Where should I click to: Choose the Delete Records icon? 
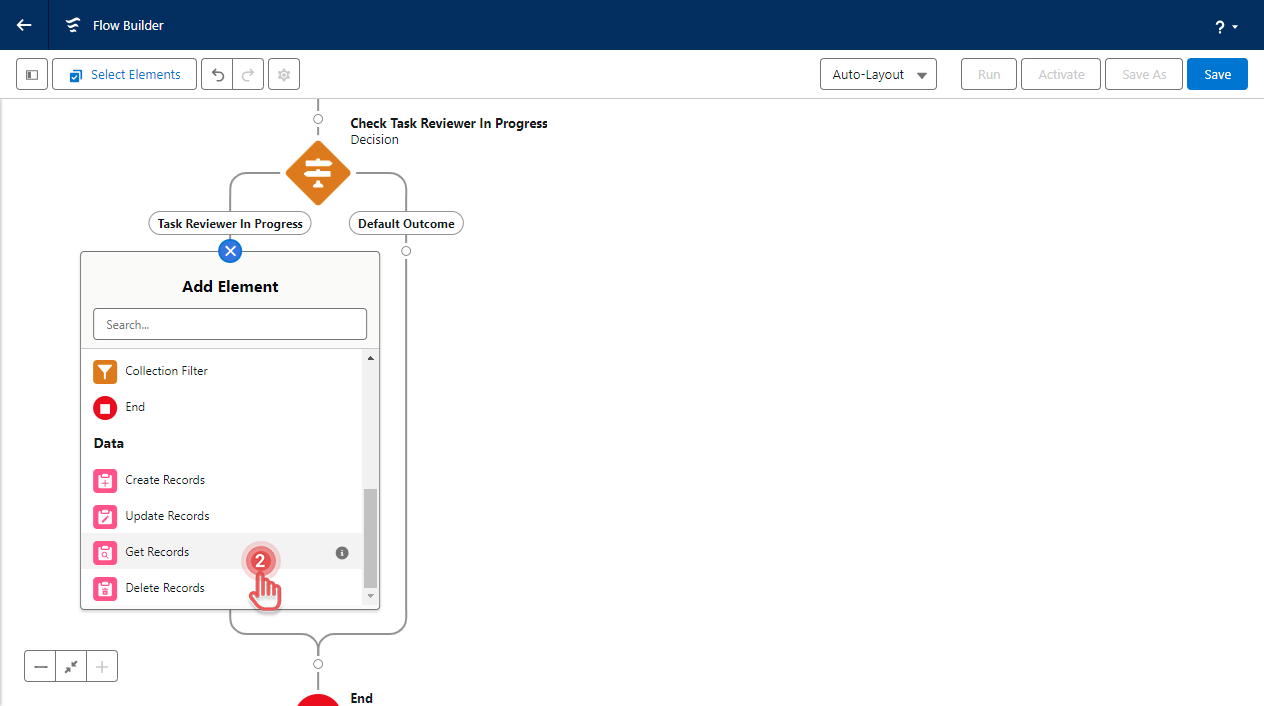pyautogui.click(x=105, y=589)
